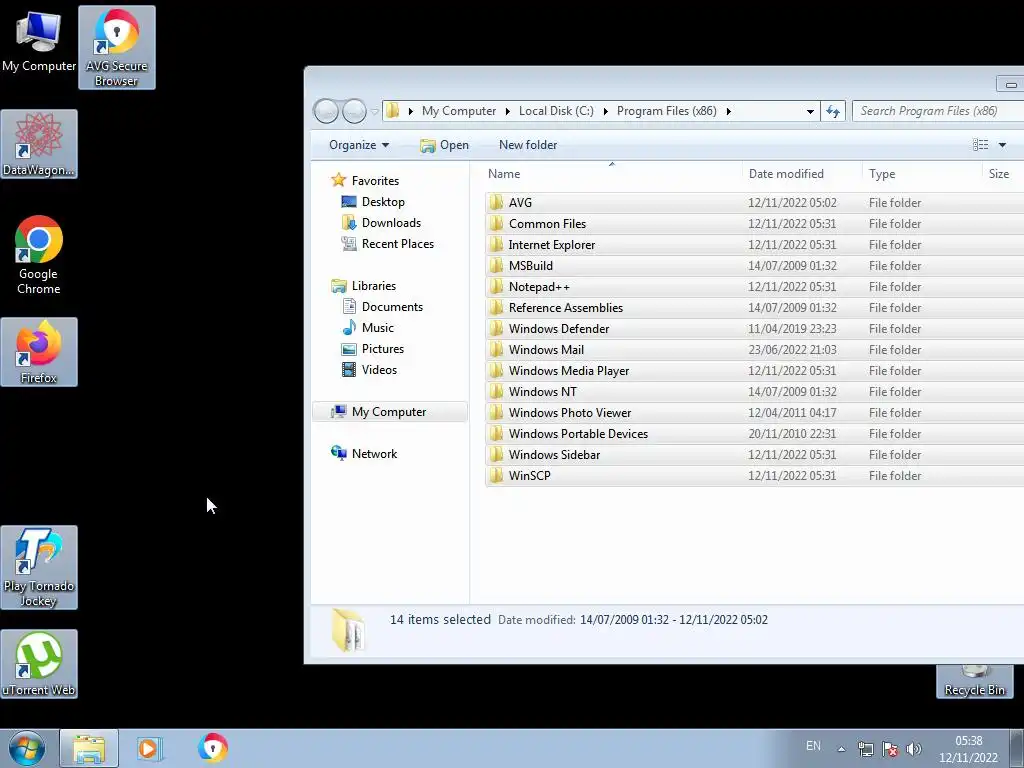Select the DataWagon desktop shortcut
Image resolution: width=1024 pixels, height=768 pixels.
tap(39, 144)
